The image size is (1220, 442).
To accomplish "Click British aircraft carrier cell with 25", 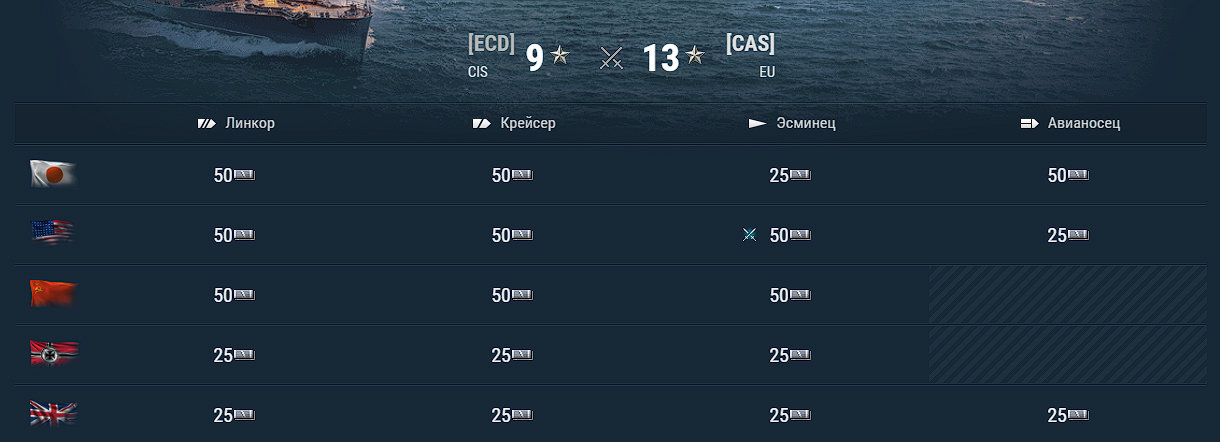I will pos(1068,415).
